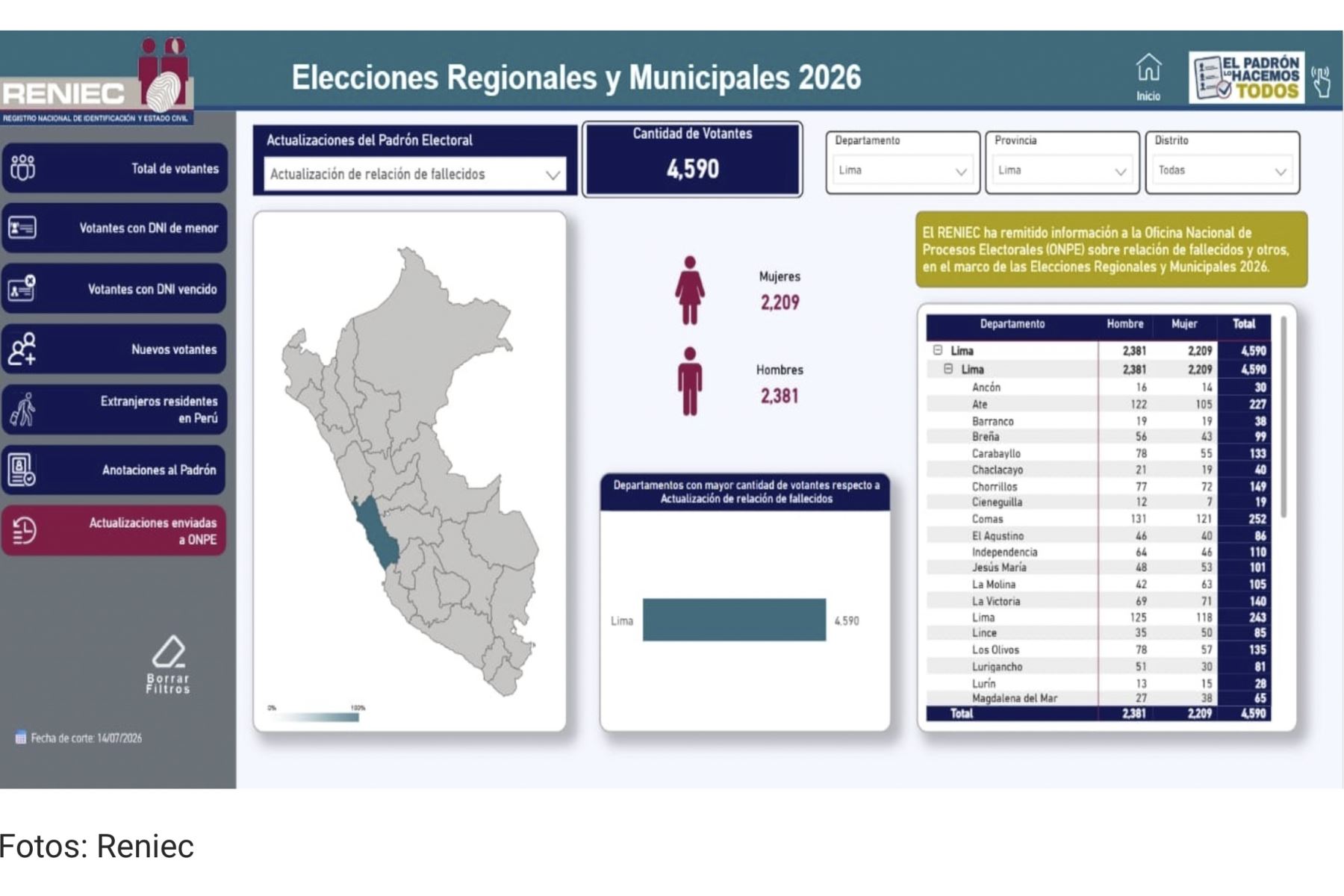The height and width of the screenshot is (896, 1344).
Task: Click the La Victoria row in the table
Action: click(1098, 601)
